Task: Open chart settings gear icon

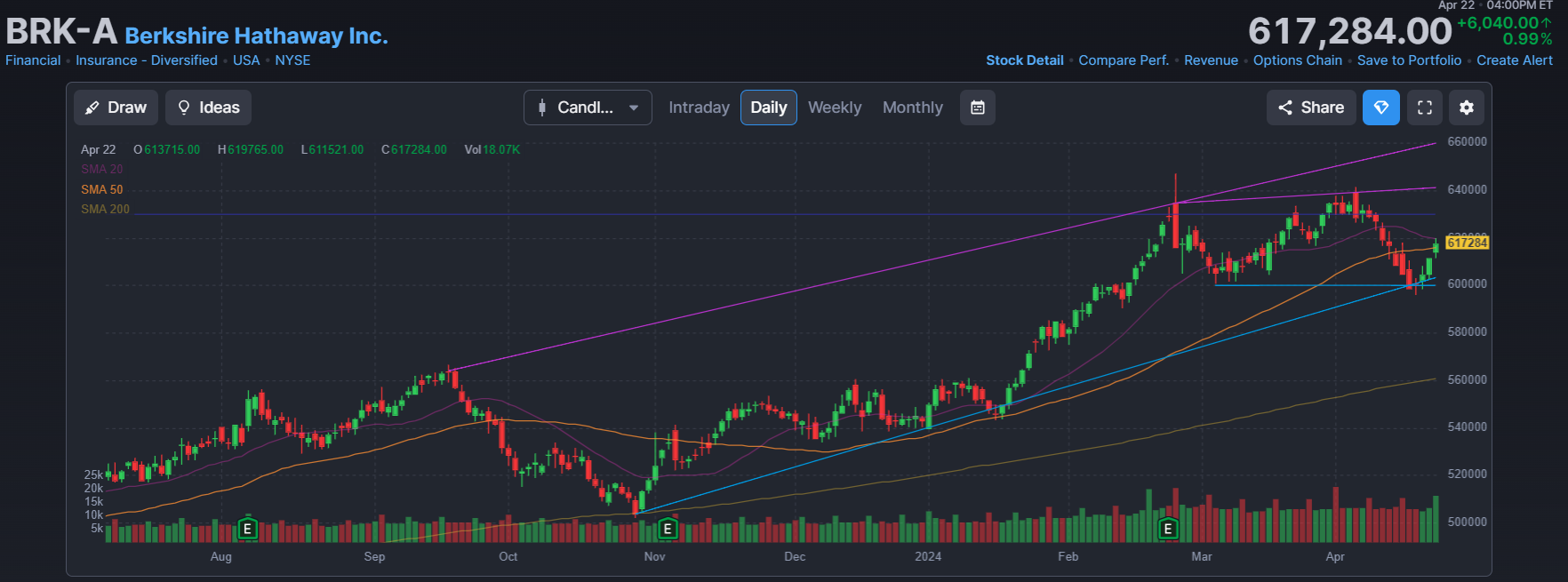Action: [x=1467, y=108]
